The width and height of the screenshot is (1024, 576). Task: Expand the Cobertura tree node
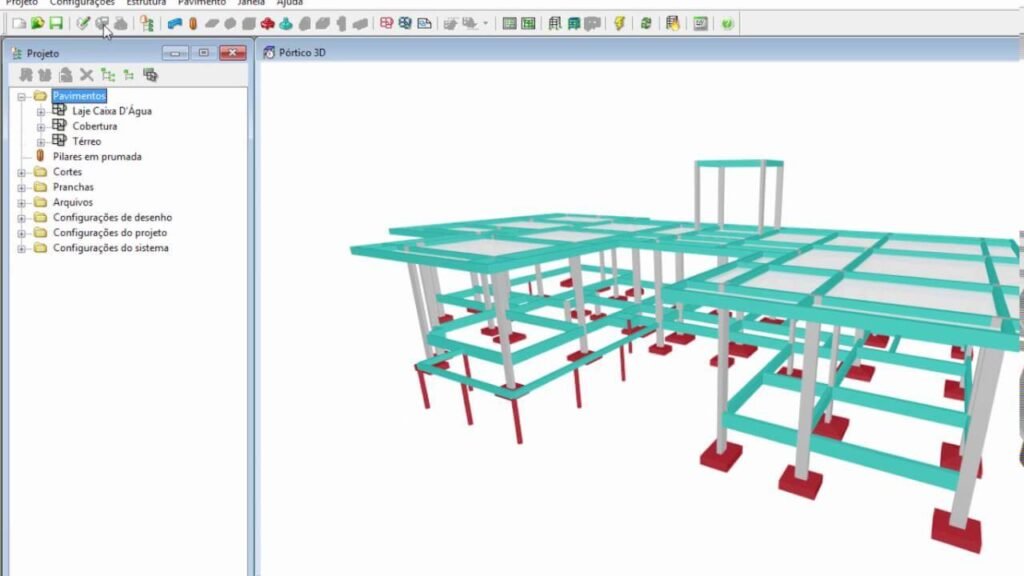coord(40,127)
